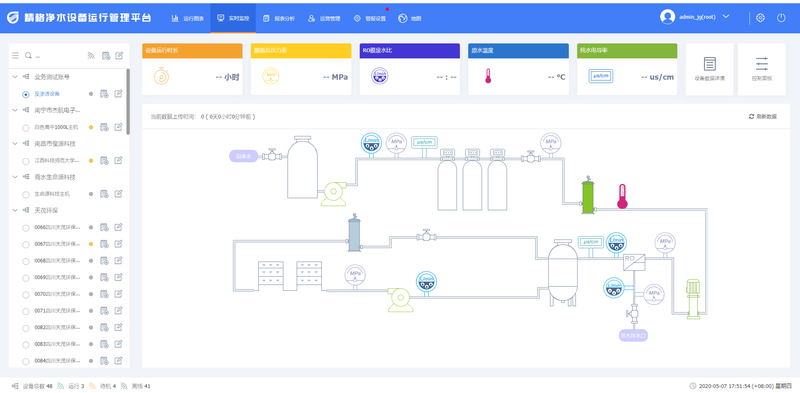Click the edit icon for 反渗透设备

coord(118,93)
